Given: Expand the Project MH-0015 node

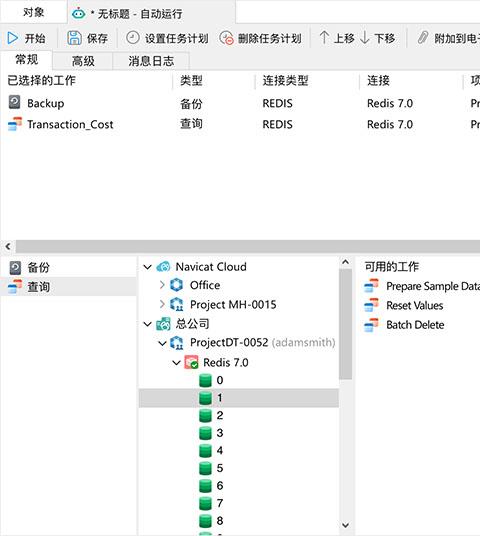Looking at the screenshot, I should coord(162,304).
